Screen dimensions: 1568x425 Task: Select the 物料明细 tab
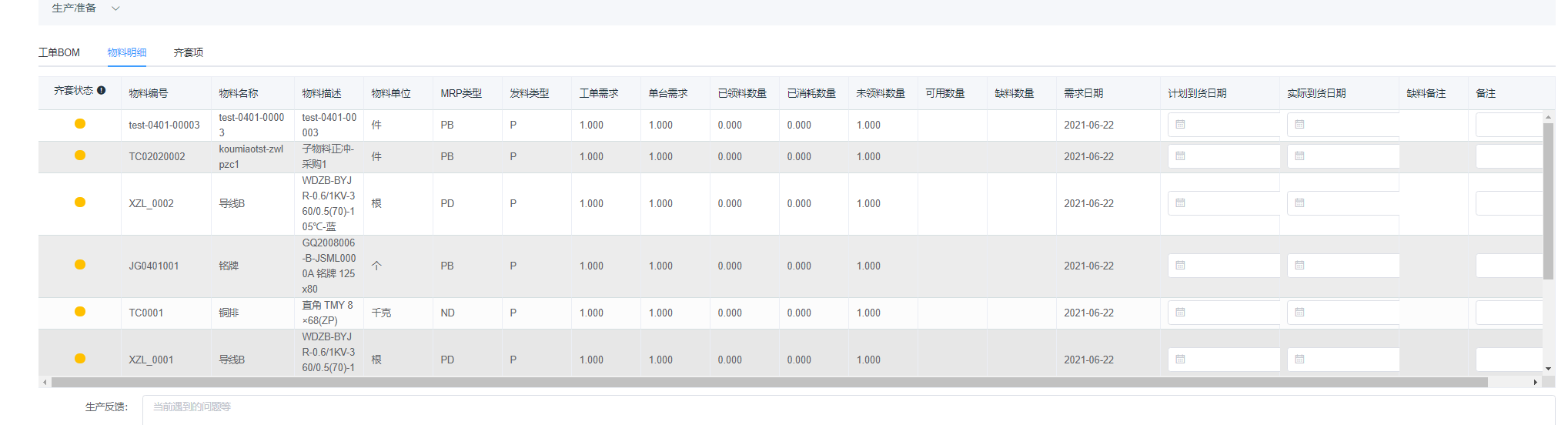pyautogui.click(x=127, y=52)
